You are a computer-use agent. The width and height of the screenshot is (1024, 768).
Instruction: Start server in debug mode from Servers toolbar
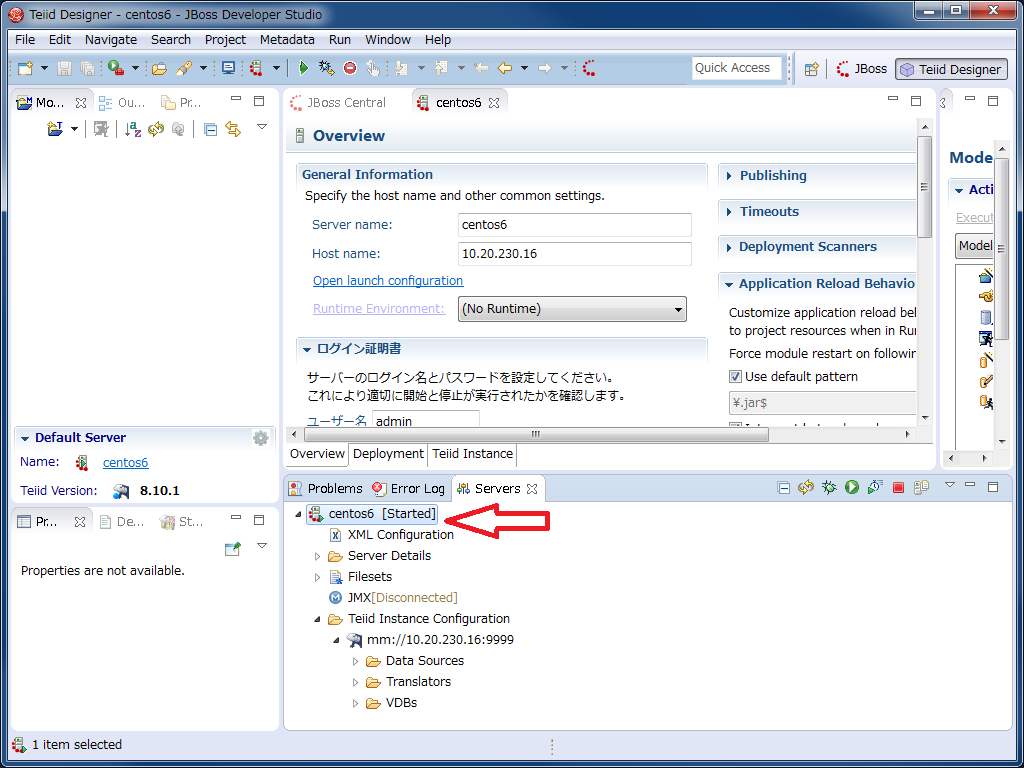[x=829, y=487]
